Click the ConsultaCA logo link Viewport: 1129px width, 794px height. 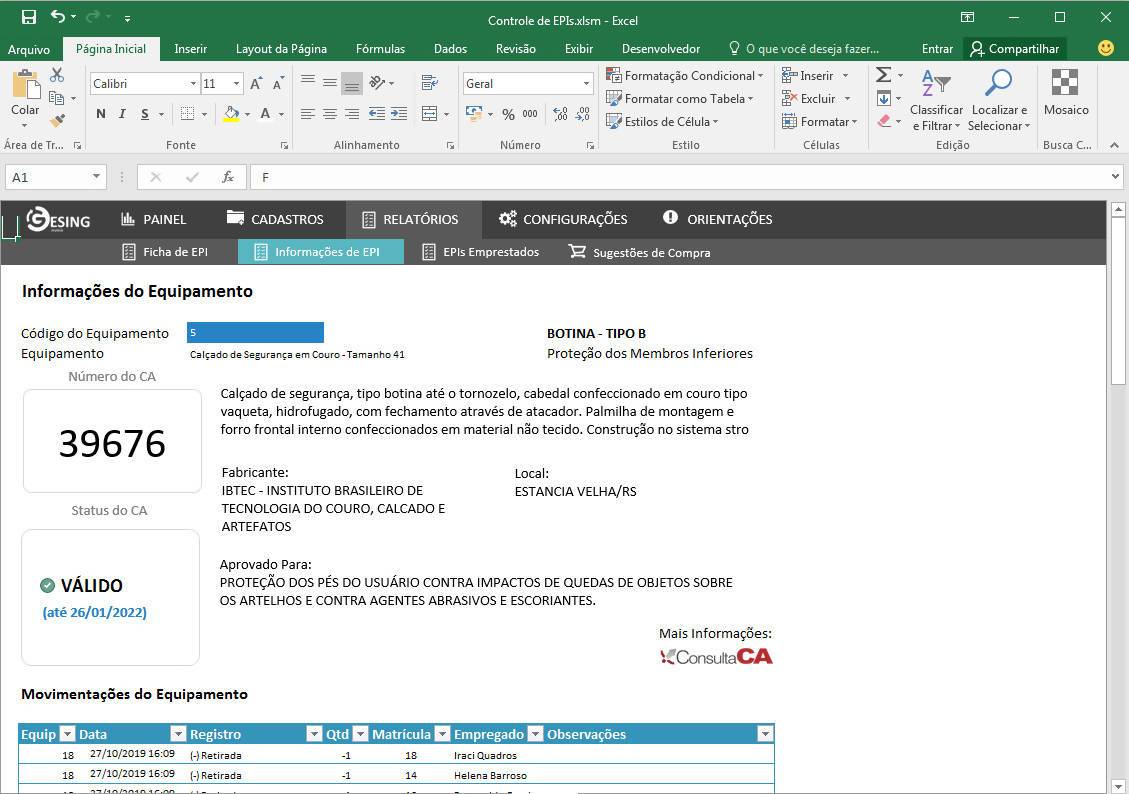[716, 656]
